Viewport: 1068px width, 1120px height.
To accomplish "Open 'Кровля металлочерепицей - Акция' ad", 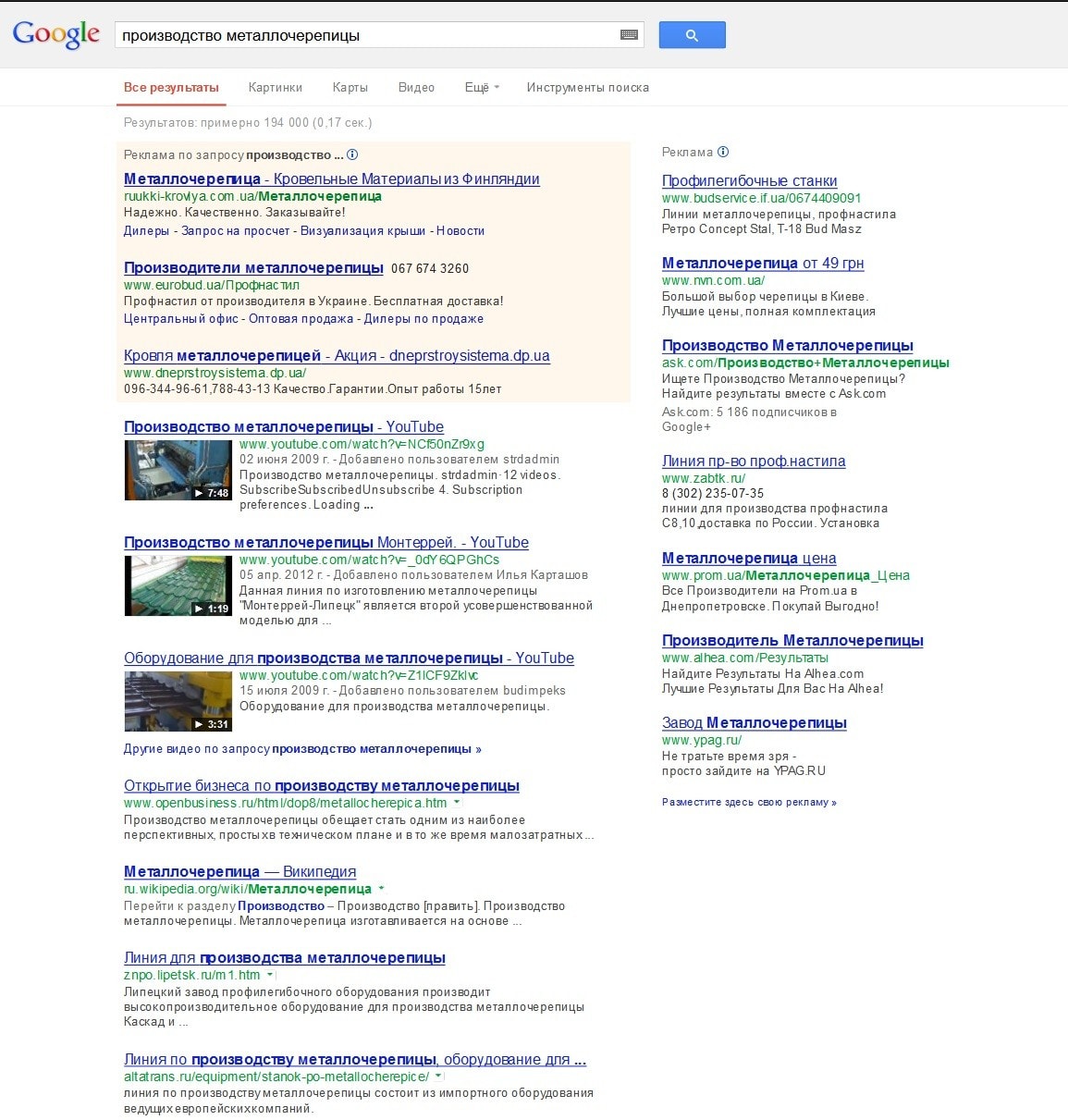I will point(337,355).
